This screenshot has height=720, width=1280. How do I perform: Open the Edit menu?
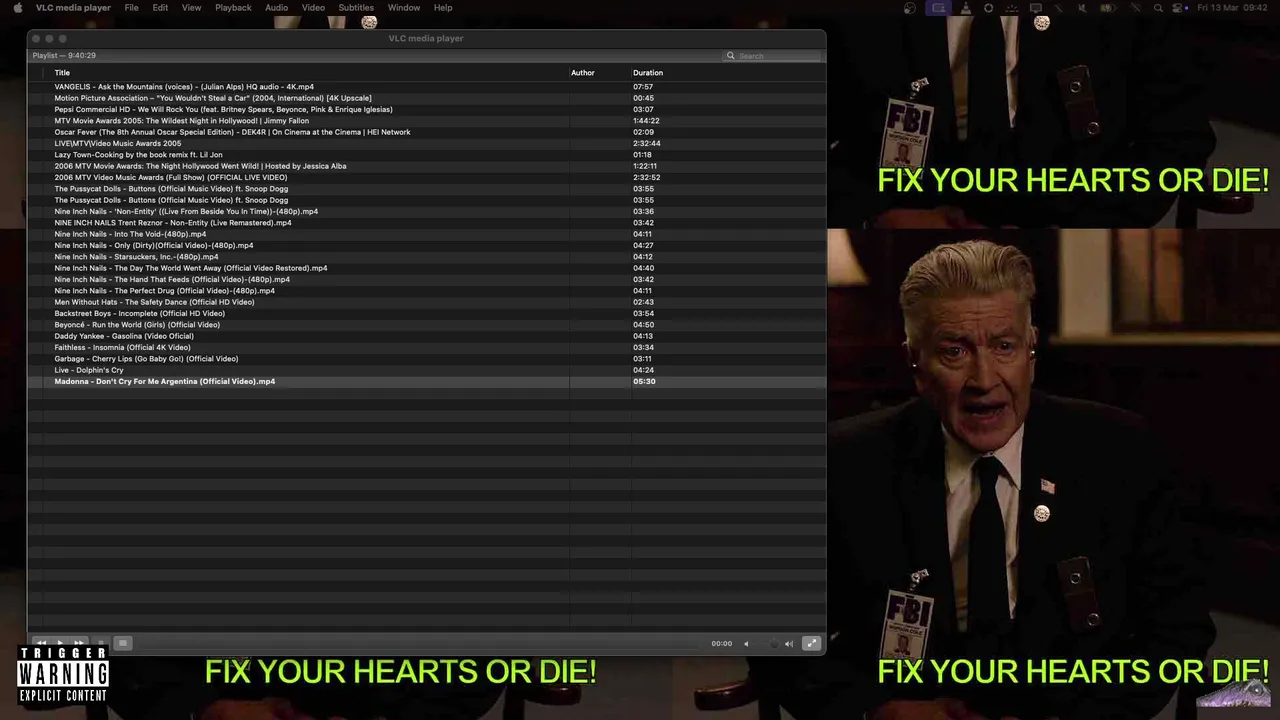pos(160,7)
